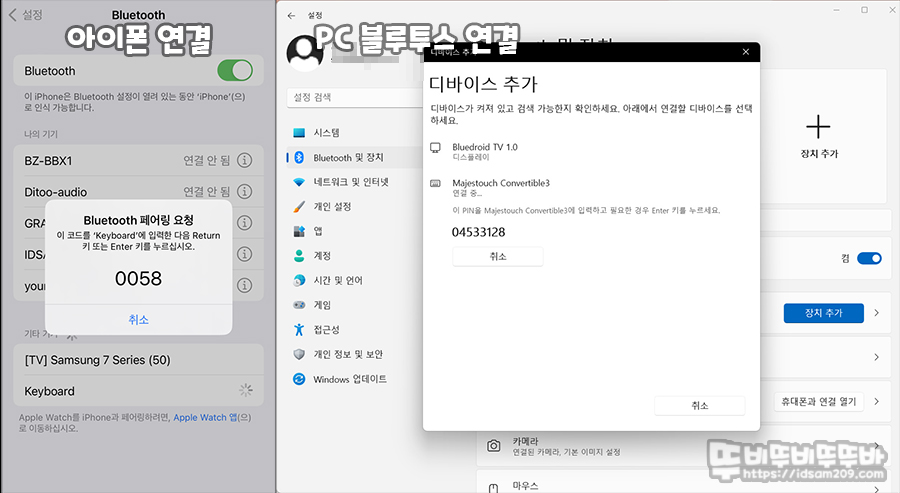Click the user account avatar picture
The height and width of the screenshot is (493, 900).
[305, 53]
